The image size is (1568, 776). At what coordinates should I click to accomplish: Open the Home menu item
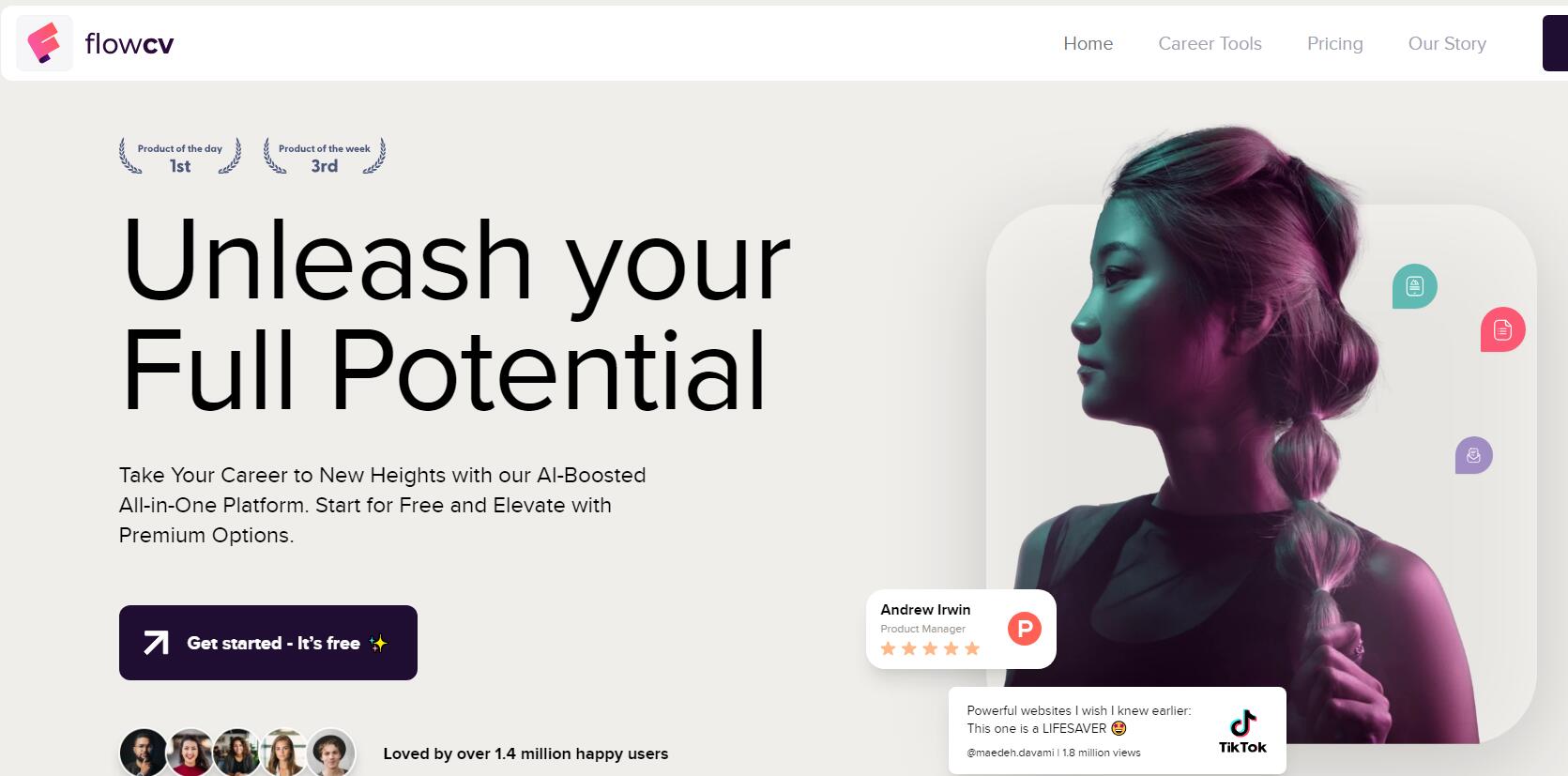(1088, 43)
